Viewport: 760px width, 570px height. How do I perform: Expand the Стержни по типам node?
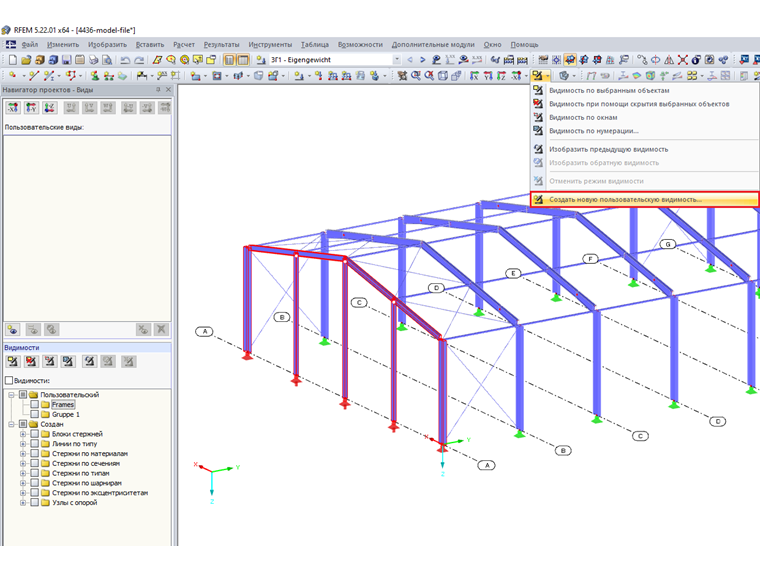pyautogui.click(x=23, y=473)
